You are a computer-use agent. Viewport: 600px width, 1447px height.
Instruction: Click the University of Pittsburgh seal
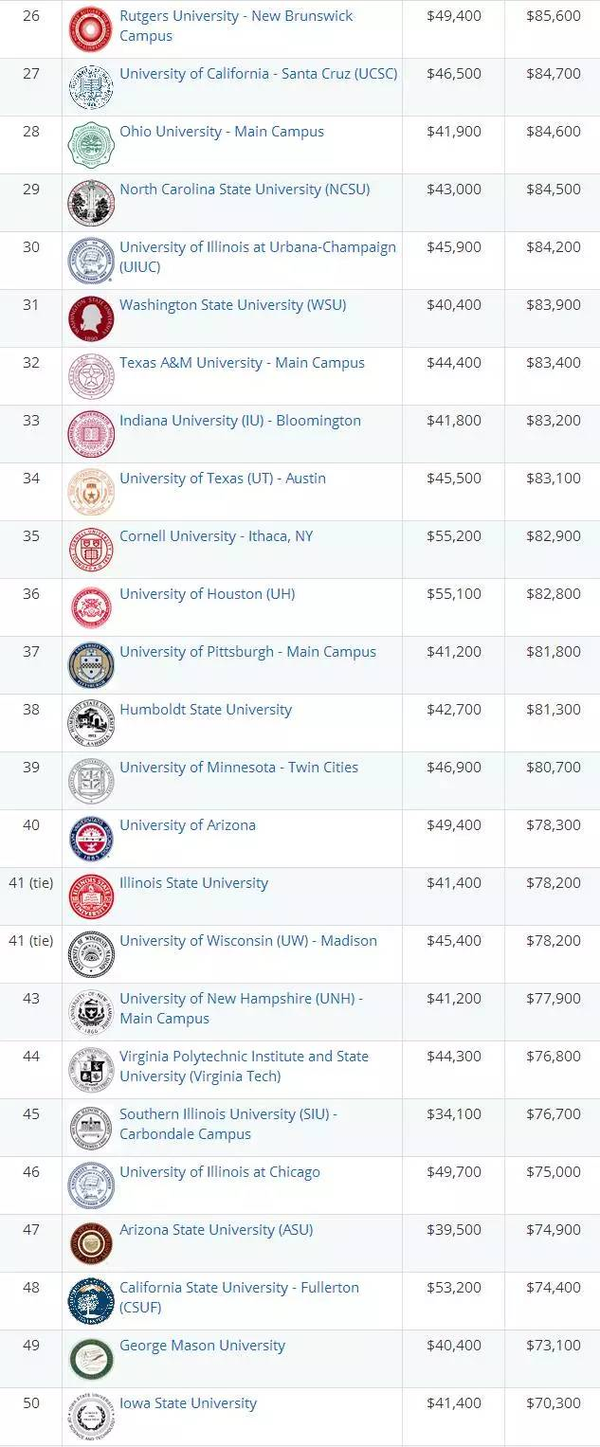pos(91,666)
